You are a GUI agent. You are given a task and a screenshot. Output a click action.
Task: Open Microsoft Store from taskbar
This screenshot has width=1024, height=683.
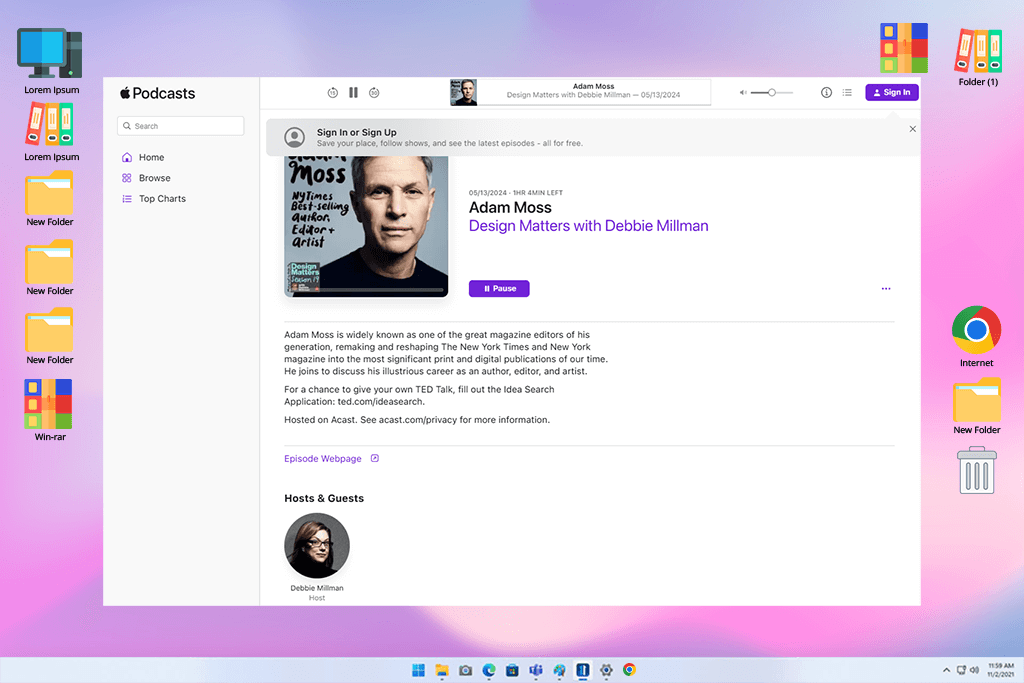coord(513,670)
